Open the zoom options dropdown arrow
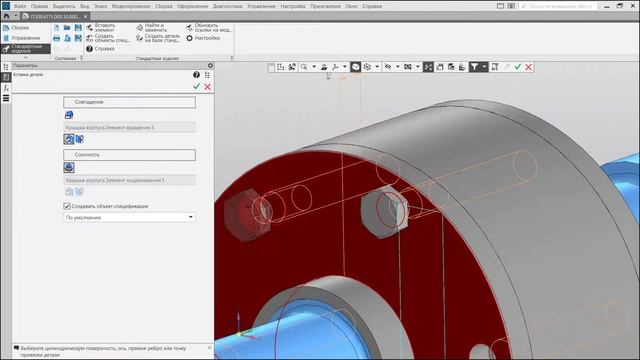The width and height of the screenshot is (640, 360). pos(314,67)
